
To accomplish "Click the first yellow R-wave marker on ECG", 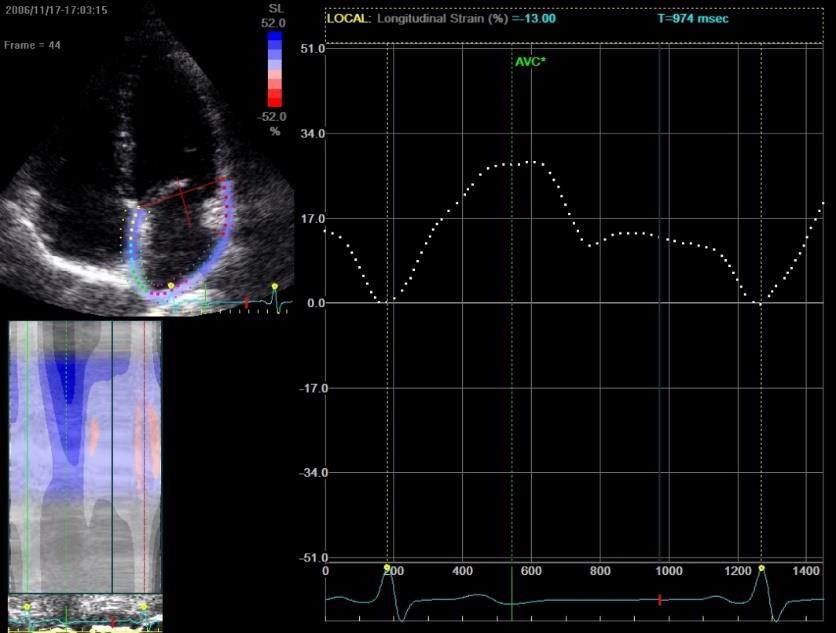I will [387, 567].
